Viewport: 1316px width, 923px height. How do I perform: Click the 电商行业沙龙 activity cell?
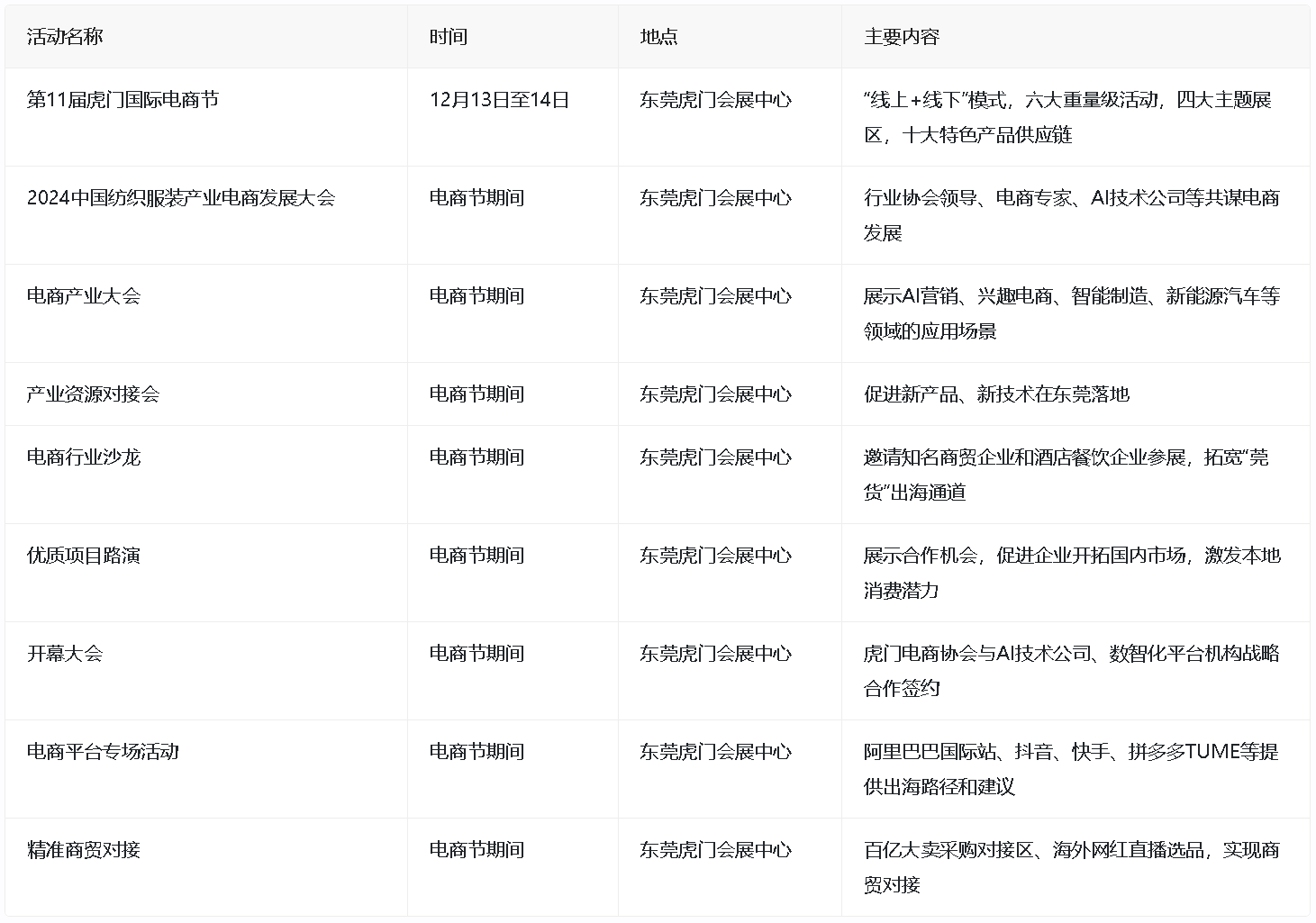click(x=84, y=457)
